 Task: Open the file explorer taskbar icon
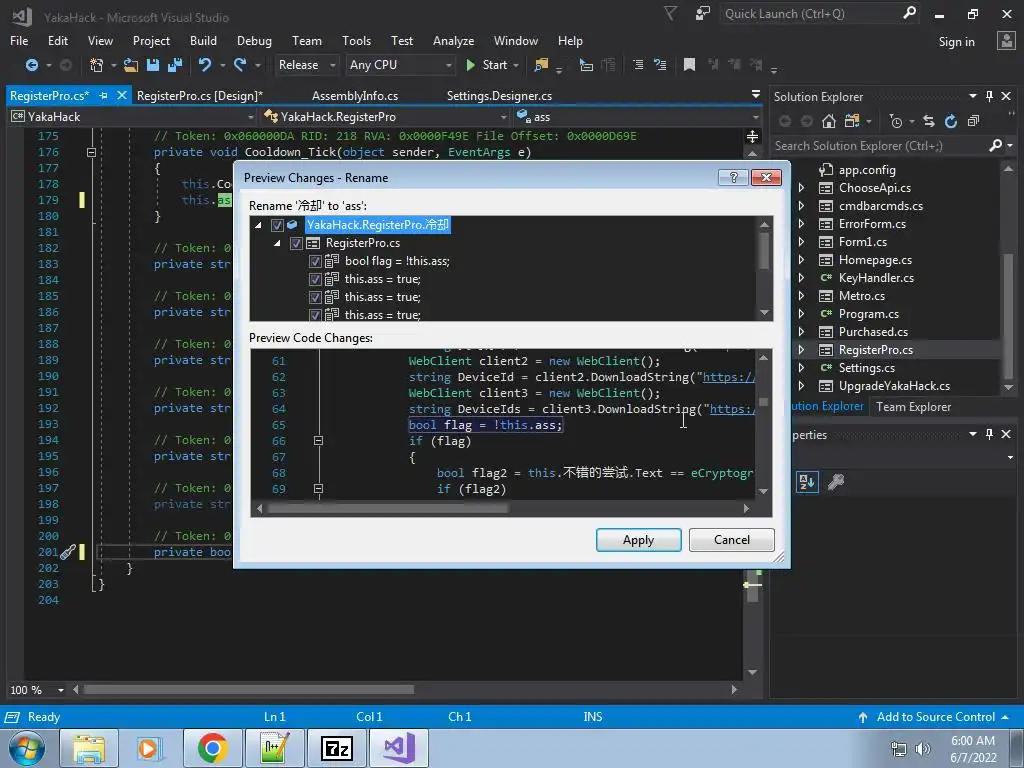point(89,748)
